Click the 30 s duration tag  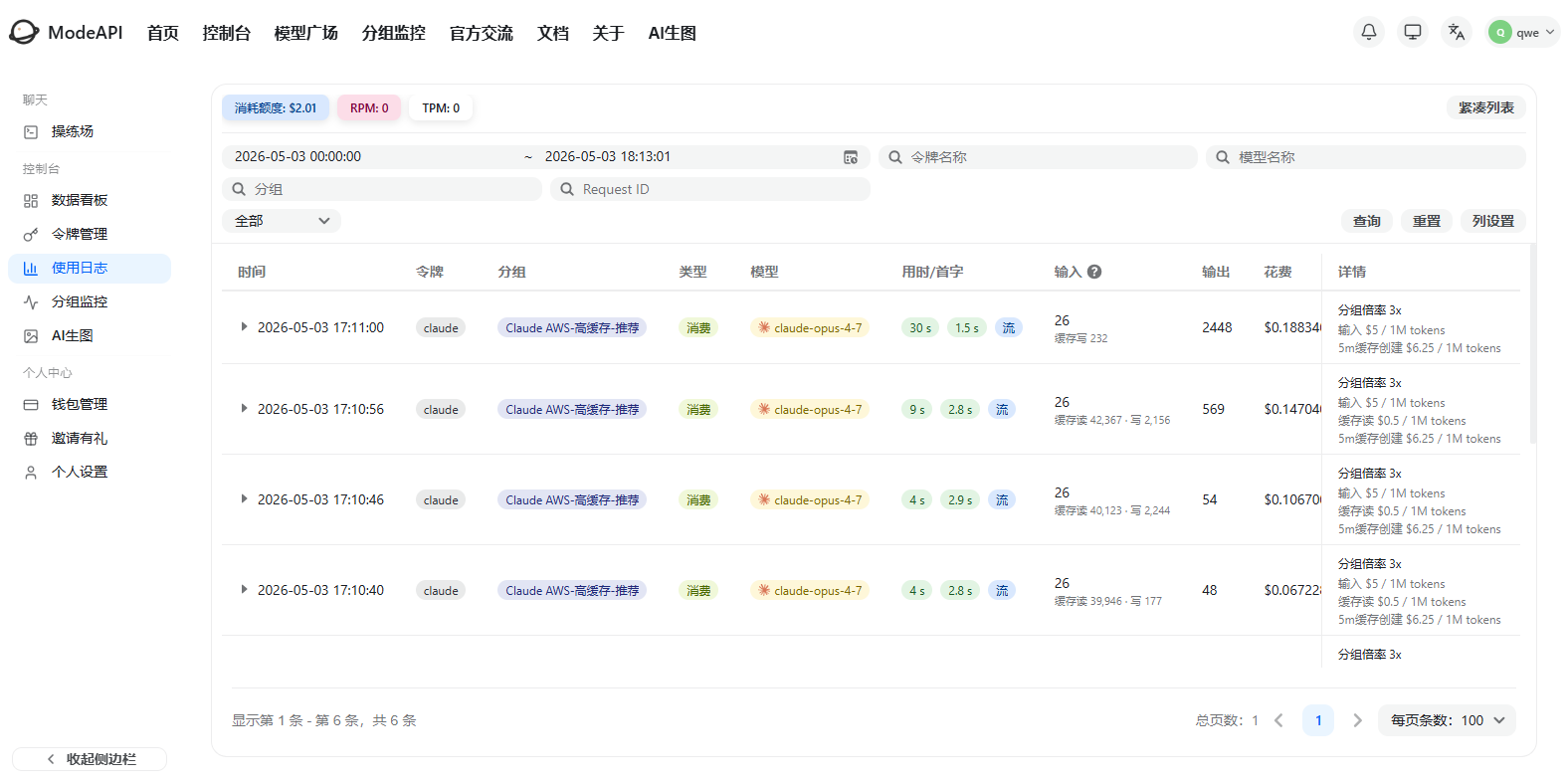click(x=920, y=327)
